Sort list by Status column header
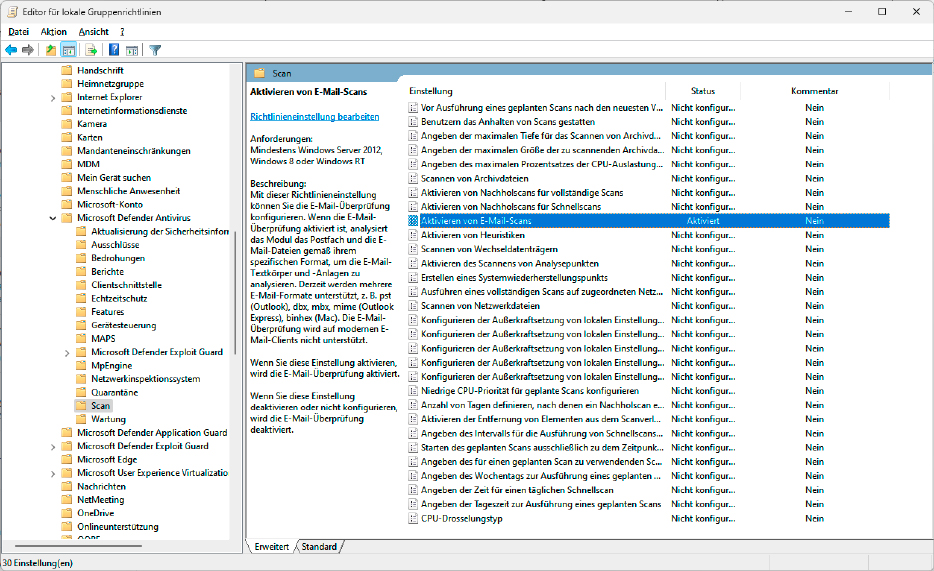 pyautogui.click(x=702, y=91)
